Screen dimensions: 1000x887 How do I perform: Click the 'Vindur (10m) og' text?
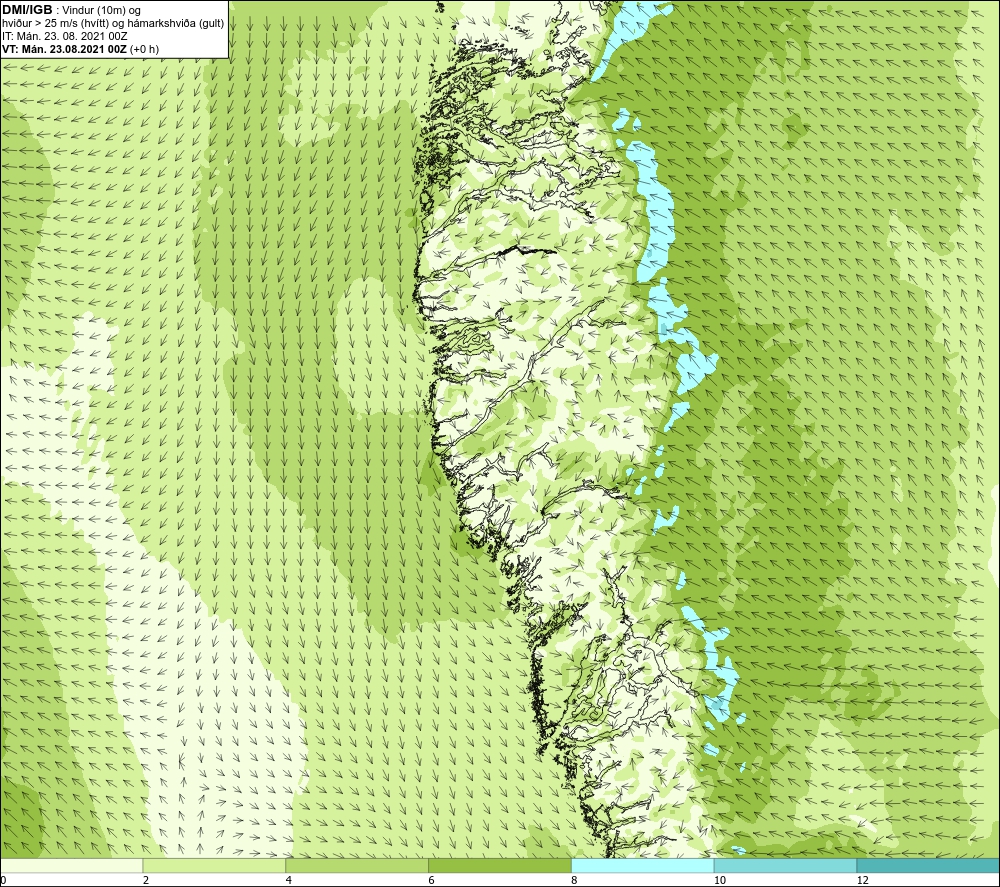pos(103,10)
